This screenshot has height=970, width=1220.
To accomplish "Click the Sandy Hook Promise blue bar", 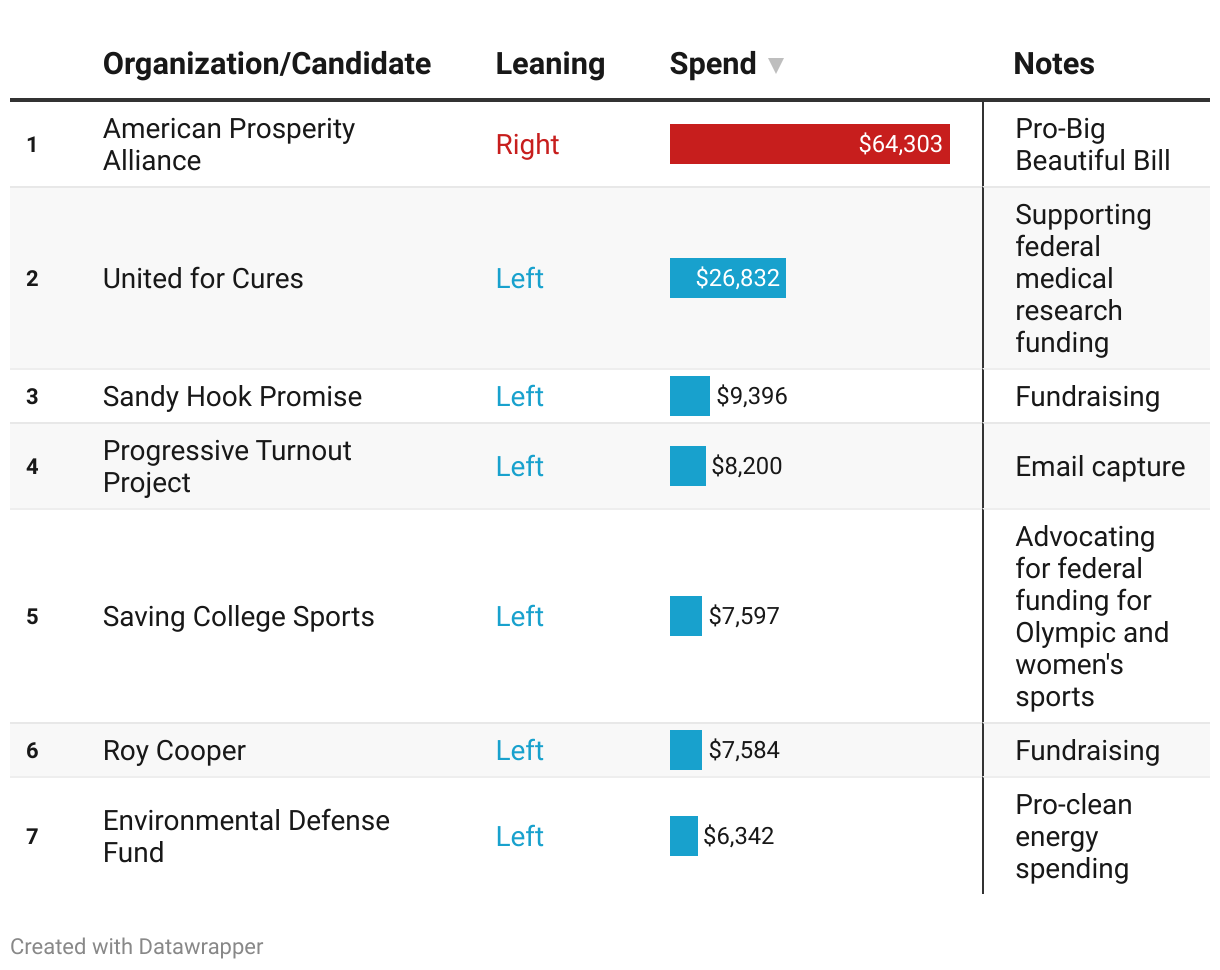I will 690,396.
